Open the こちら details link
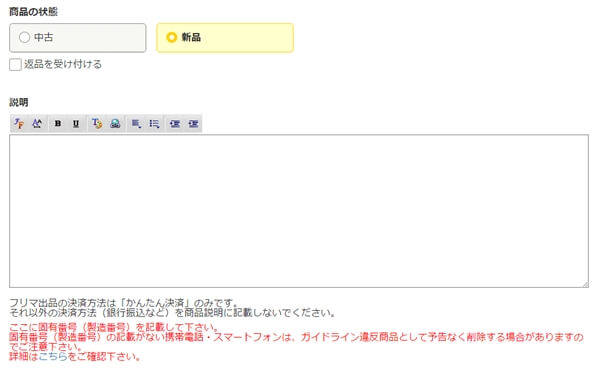The height and width of the screenshot is (372, 600). pyautogui.click(x=53, y=357)
